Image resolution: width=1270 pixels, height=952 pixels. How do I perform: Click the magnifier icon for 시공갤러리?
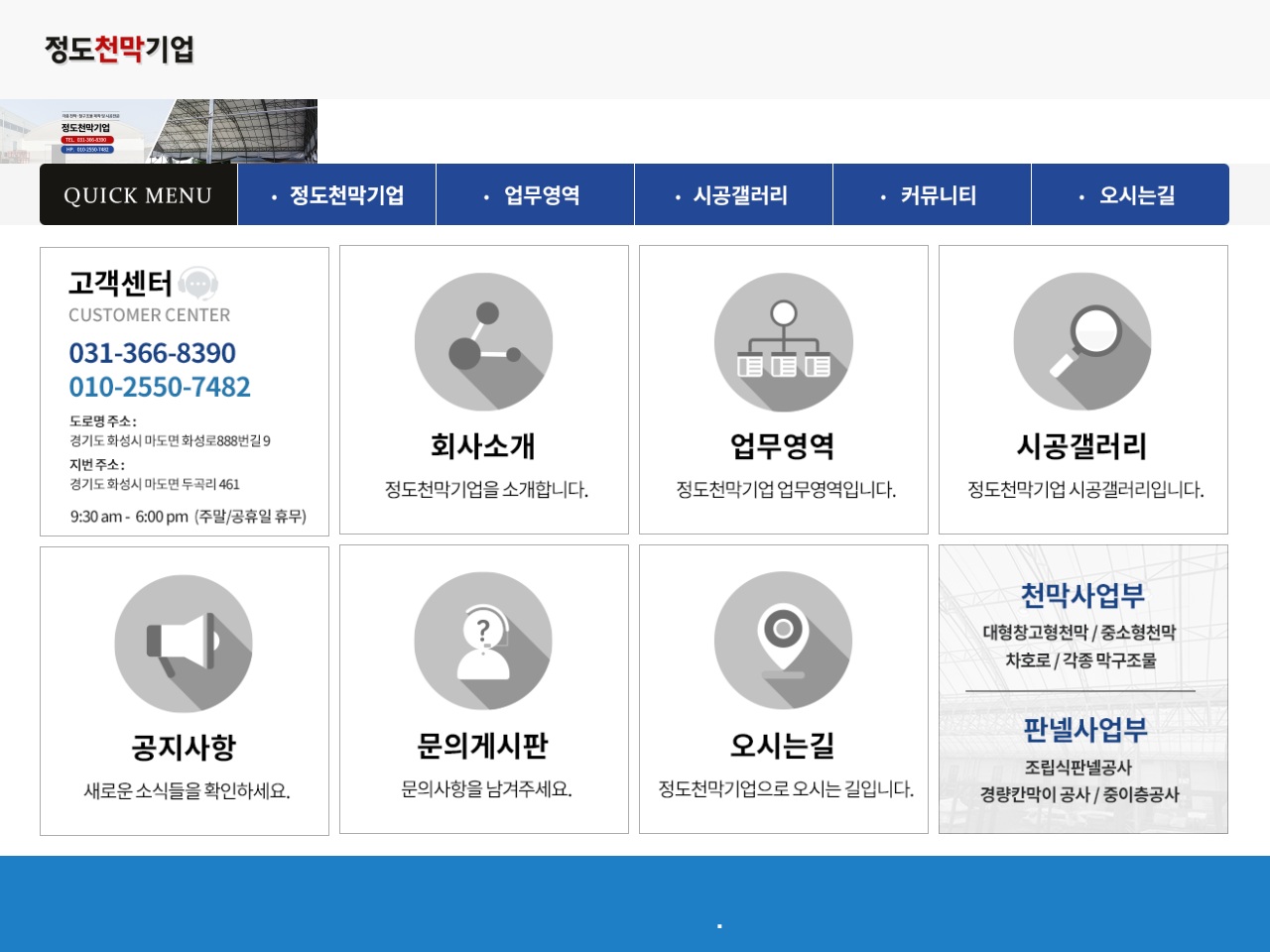tap(1082, 341)
